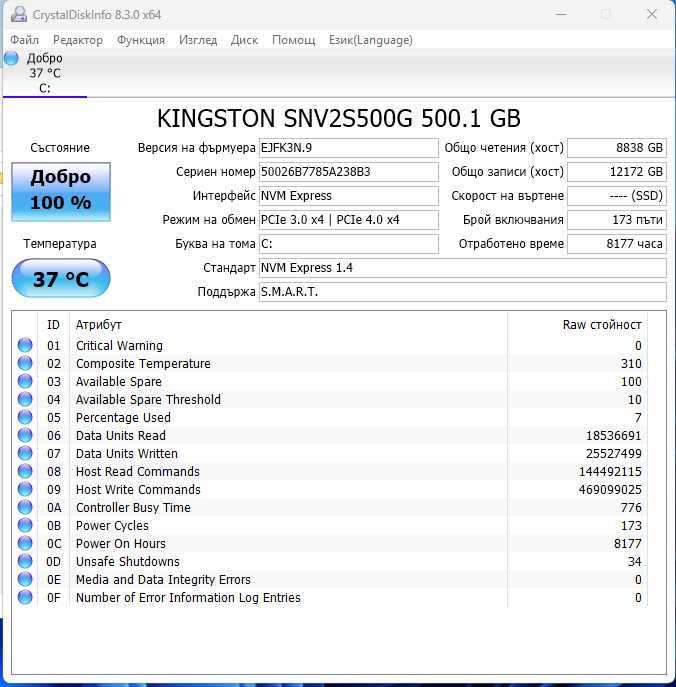Open the Помощ menu
The image size is (676, 687).
coord(294,40)
